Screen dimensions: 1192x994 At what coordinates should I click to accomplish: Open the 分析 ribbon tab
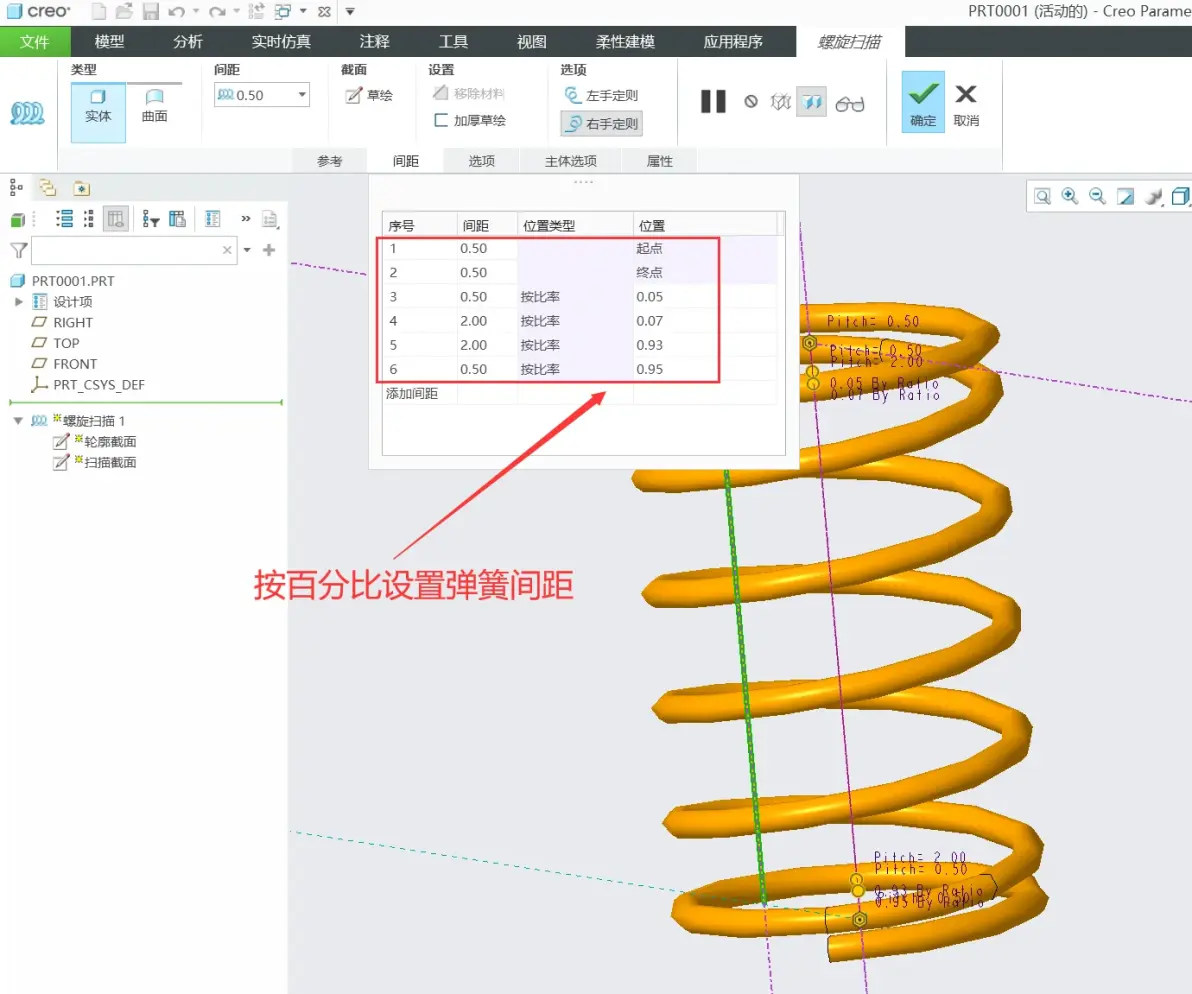(x=188, y=42)
